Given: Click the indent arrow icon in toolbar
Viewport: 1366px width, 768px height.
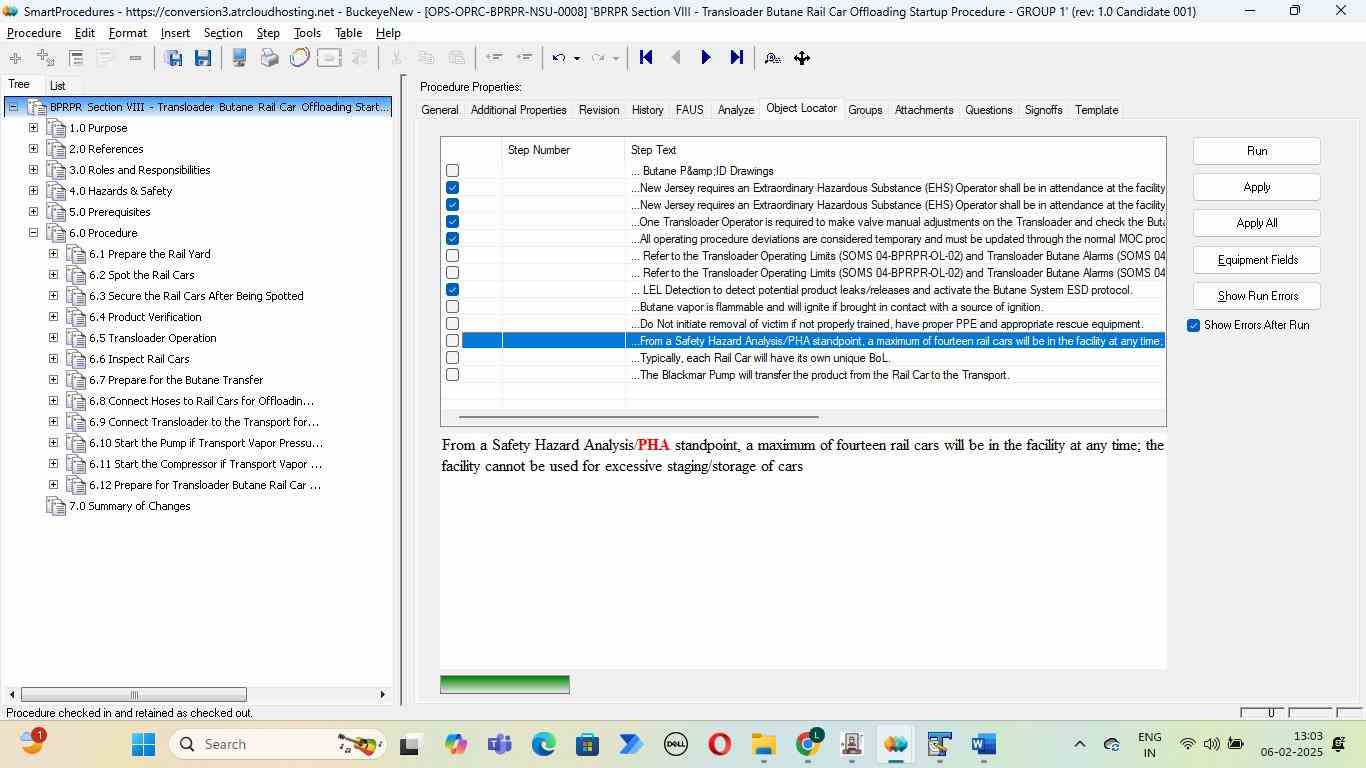Looking at the screenshot, I should click(x=524, y=58).
